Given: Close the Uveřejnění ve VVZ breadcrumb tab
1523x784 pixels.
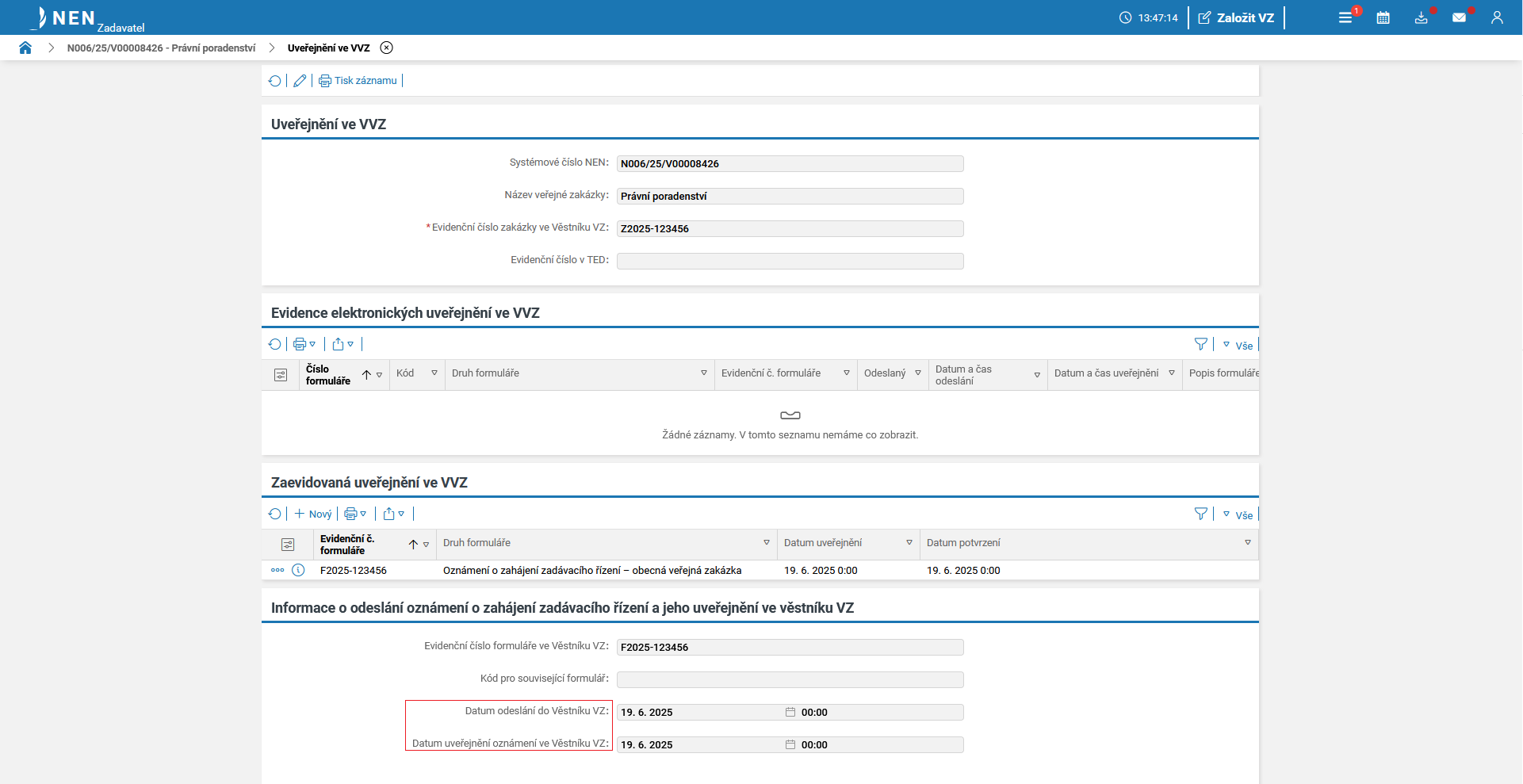Looking at the screenshot, I should (386, 48).
